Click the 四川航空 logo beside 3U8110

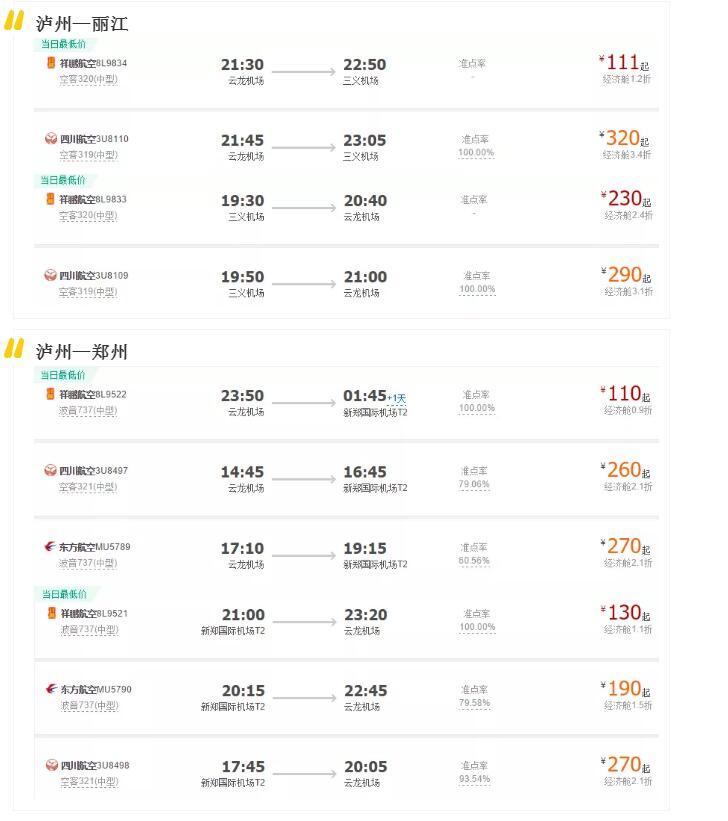51,139
